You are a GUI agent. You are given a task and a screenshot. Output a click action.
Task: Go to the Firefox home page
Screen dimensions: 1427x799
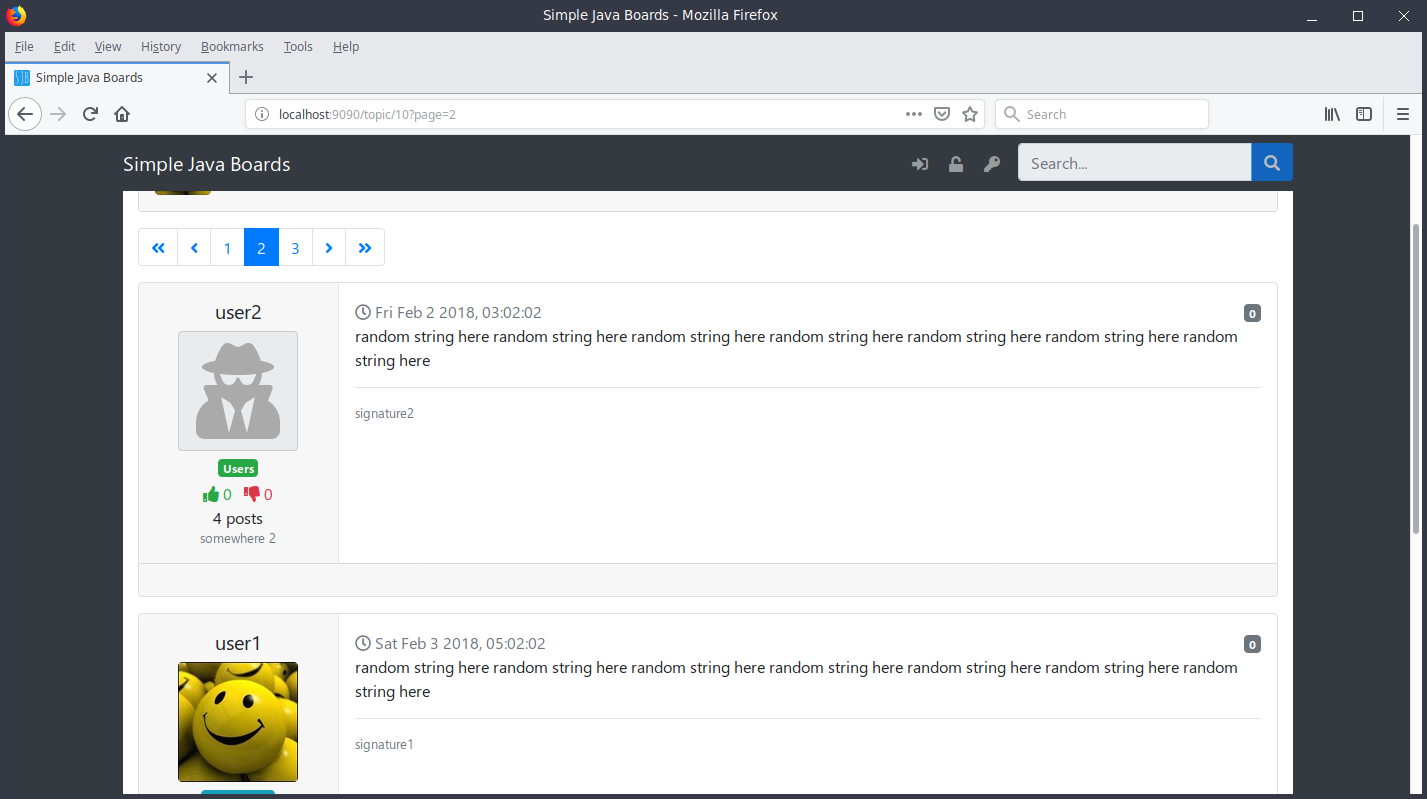(122, 114)
